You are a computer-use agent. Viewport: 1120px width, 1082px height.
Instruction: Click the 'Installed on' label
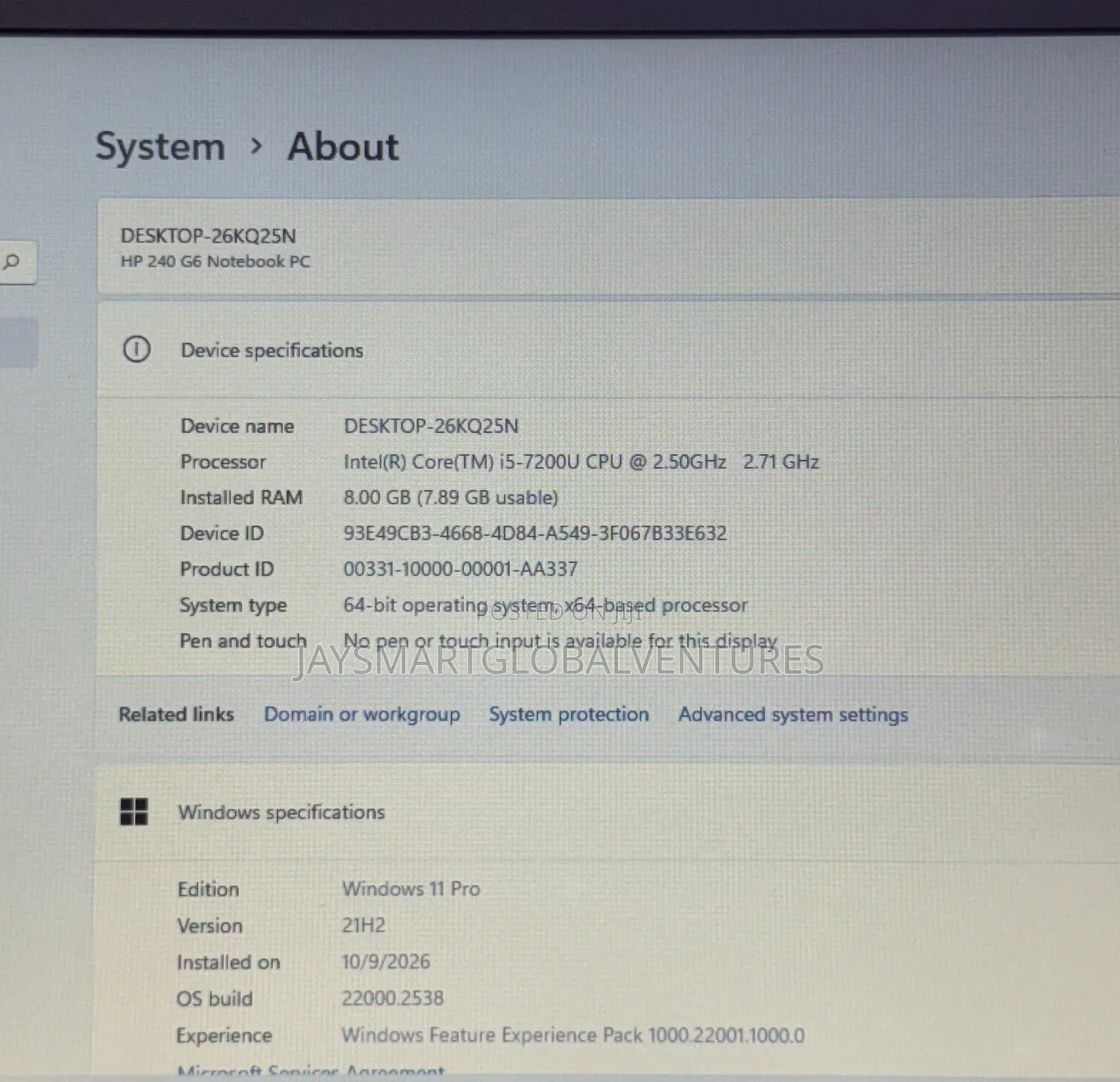point(228,962)
